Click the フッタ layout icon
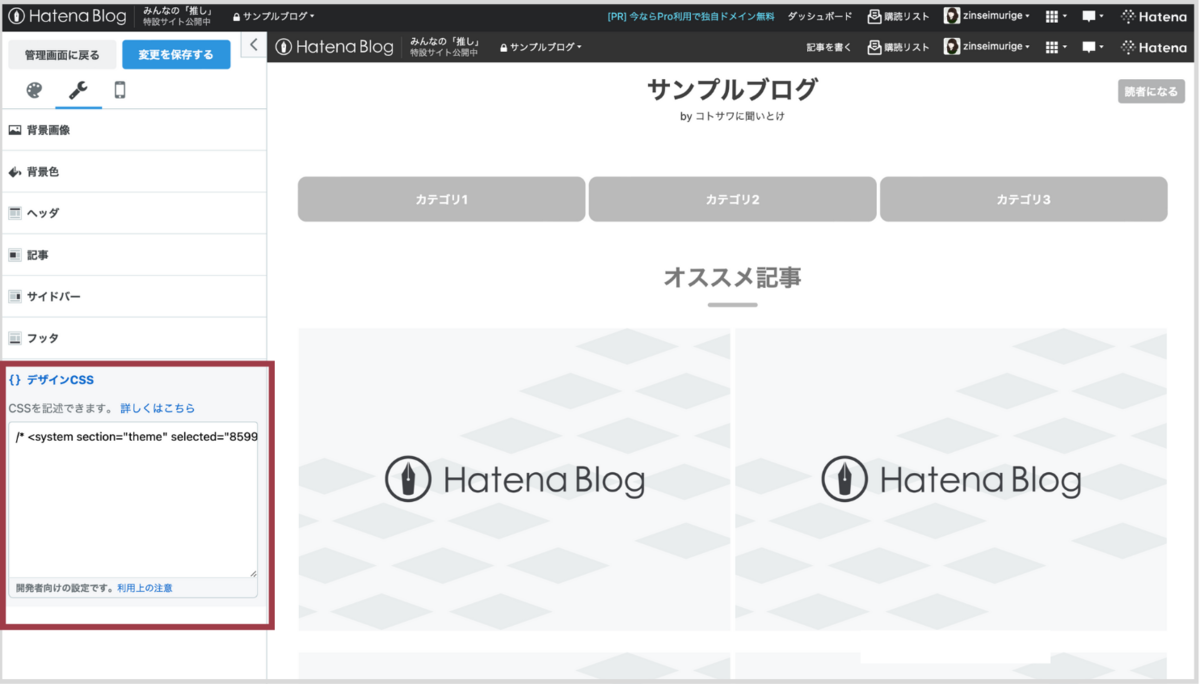The image size is (1200, 684). (15, 338)
